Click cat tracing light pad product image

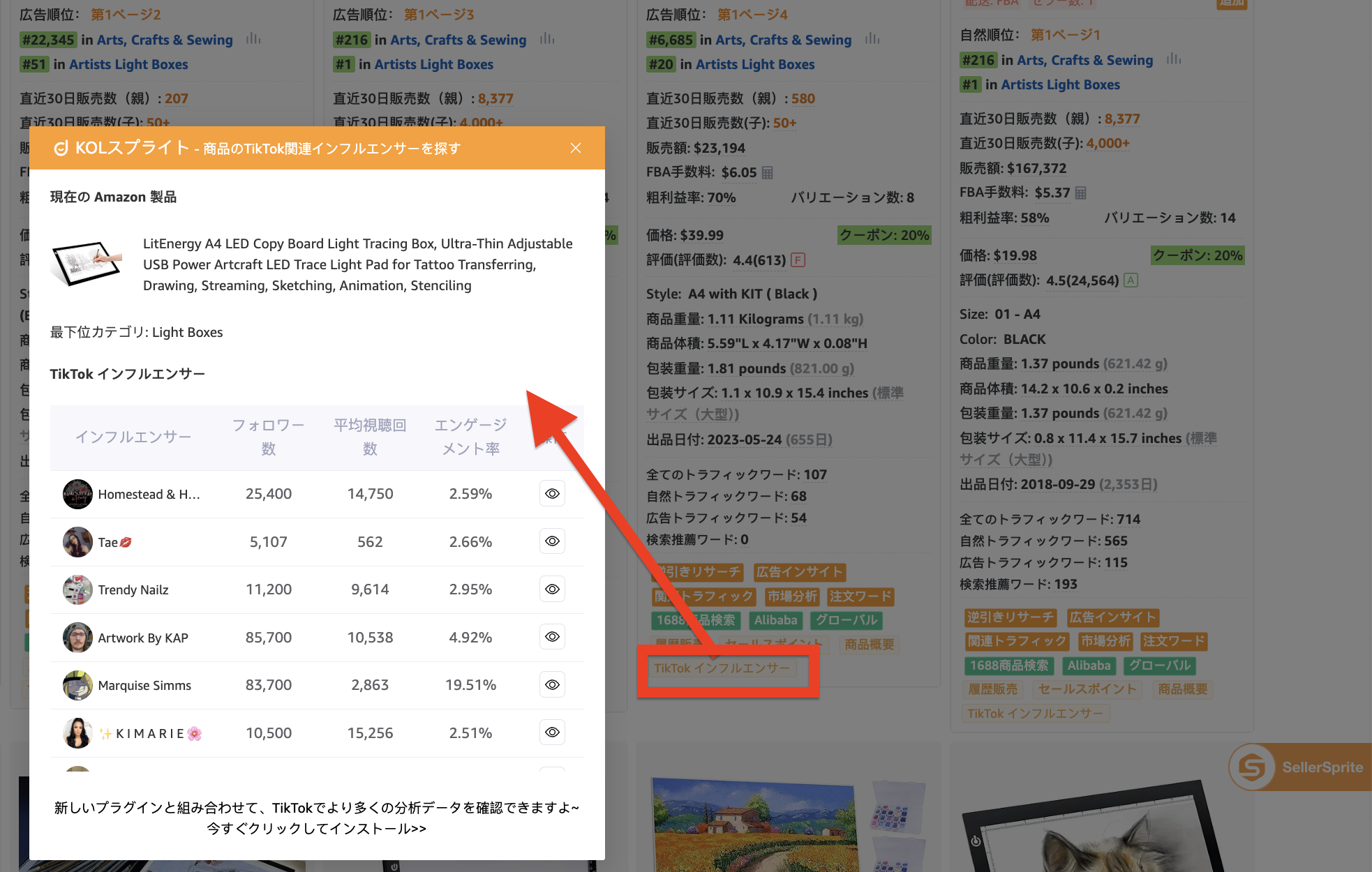pyautogui.click(x=1096, y=827)
